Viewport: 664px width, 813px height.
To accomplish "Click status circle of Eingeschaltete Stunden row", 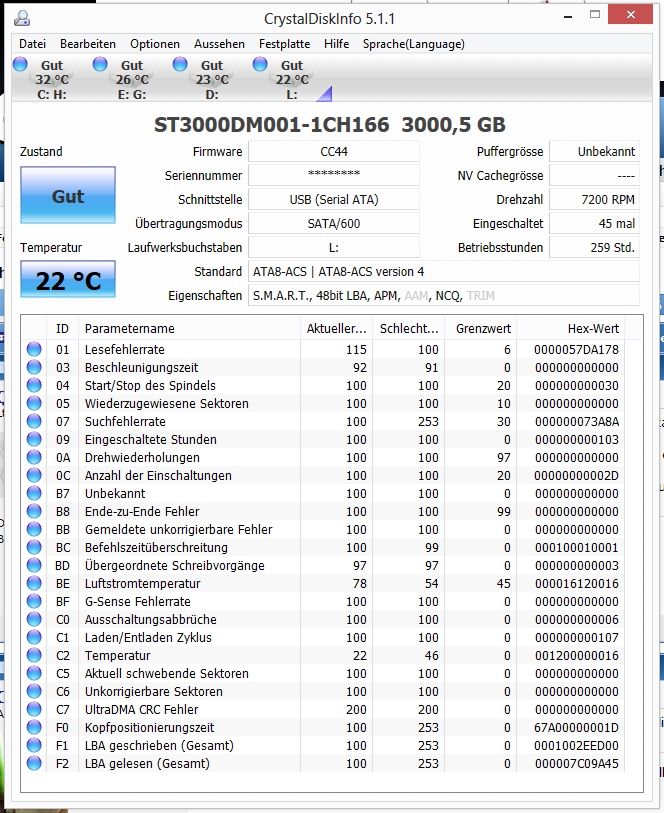I will tap(34, 439).
